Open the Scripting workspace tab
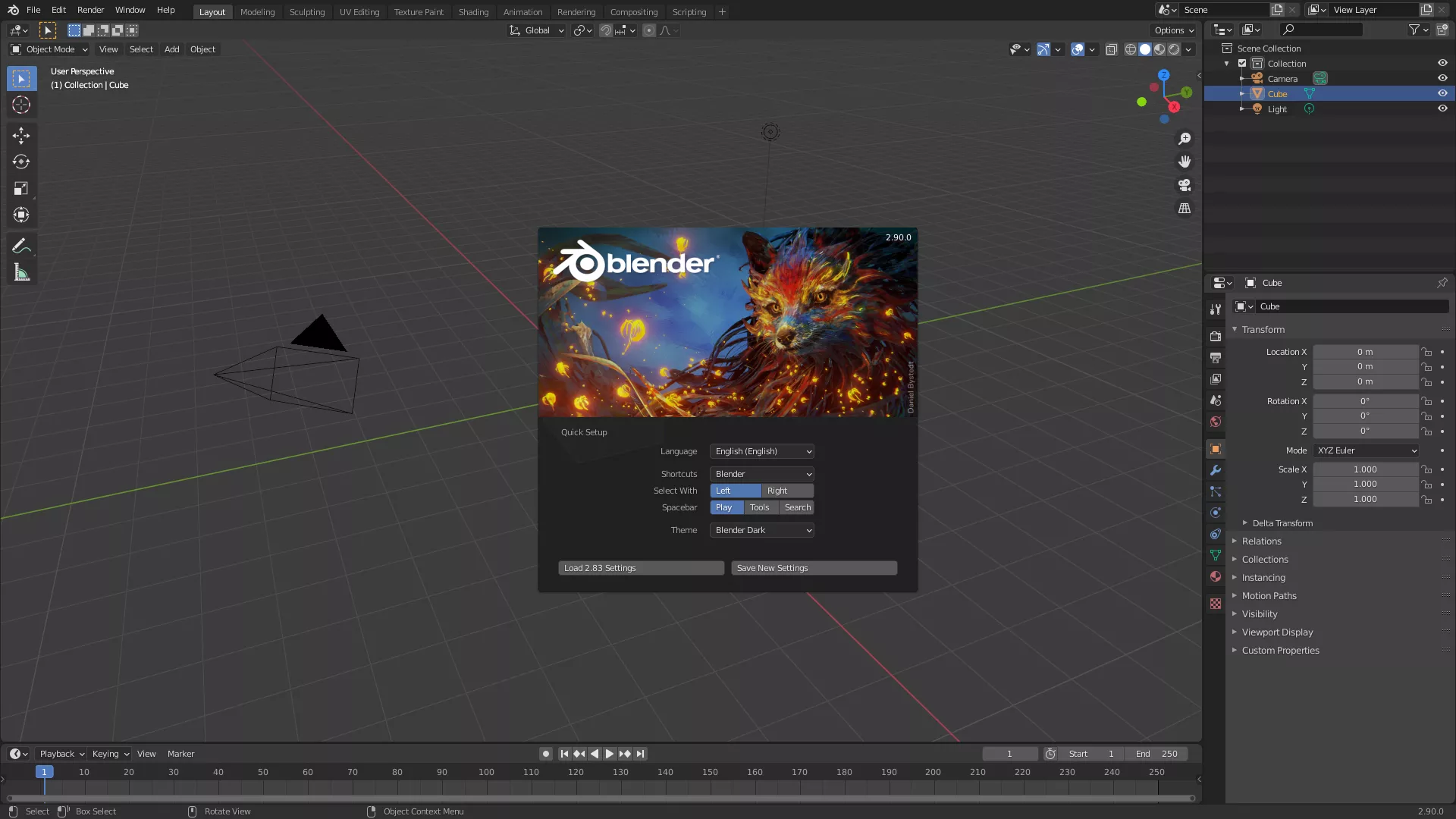The image size is (1456, 819). click(689, 11)
